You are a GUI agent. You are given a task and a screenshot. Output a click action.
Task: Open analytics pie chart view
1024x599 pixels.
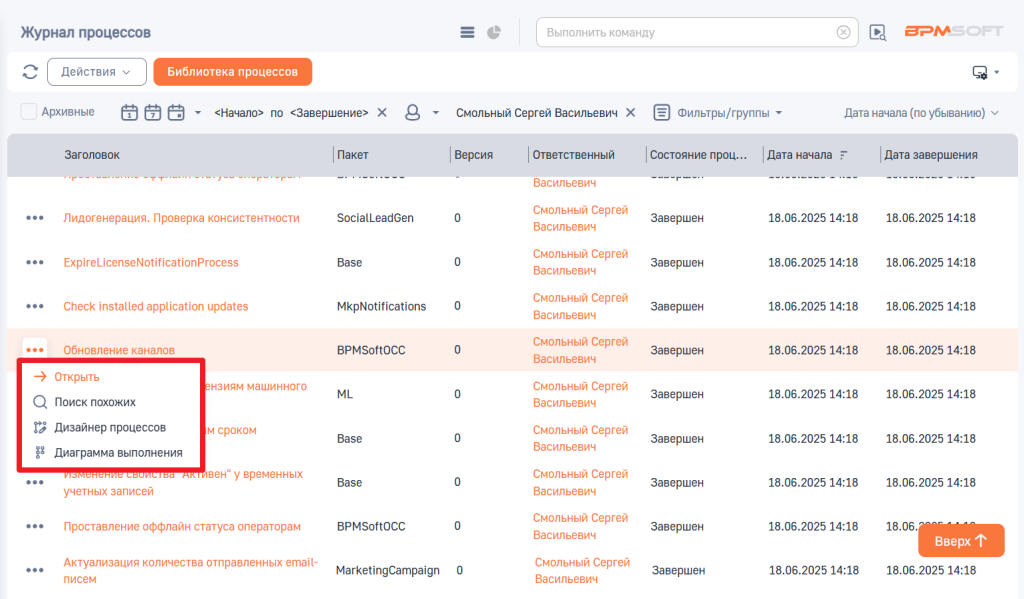pyautogui.click(x=494, y=32)
